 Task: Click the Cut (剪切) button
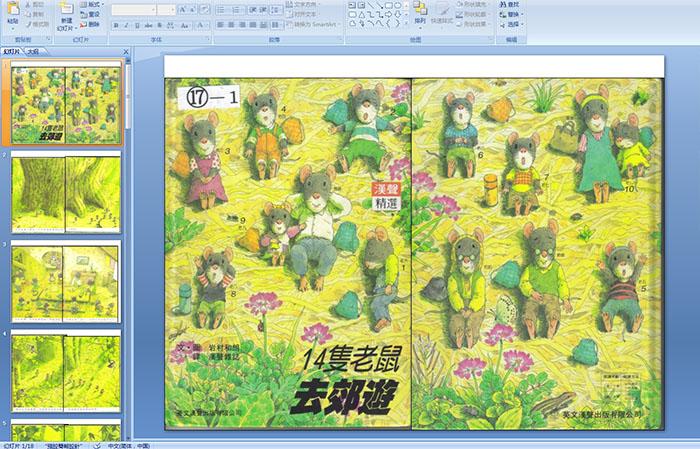click(x=35, y=4)
